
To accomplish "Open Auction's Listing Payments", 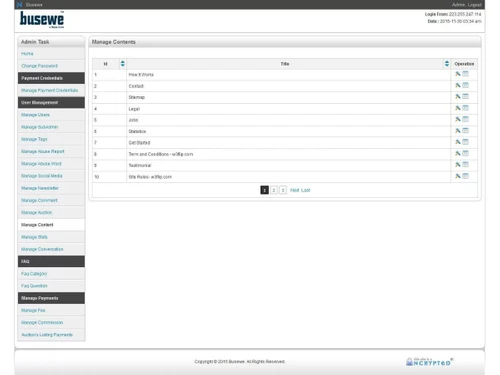I will pyautogui.click(x=47, y=335).
